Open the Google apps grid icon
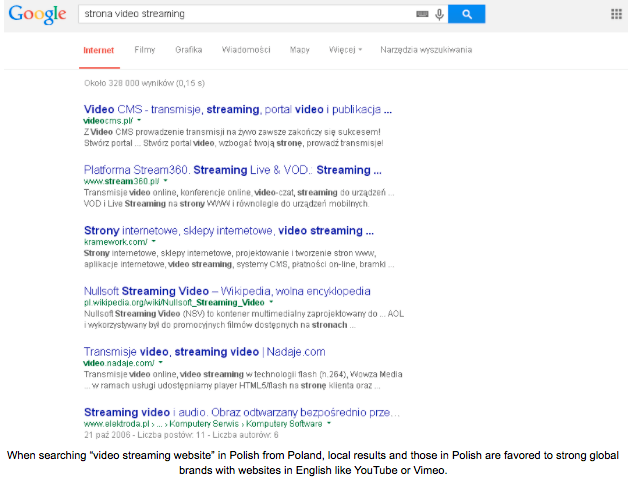This screenshot has width=630, height=481. pos(616,14)
